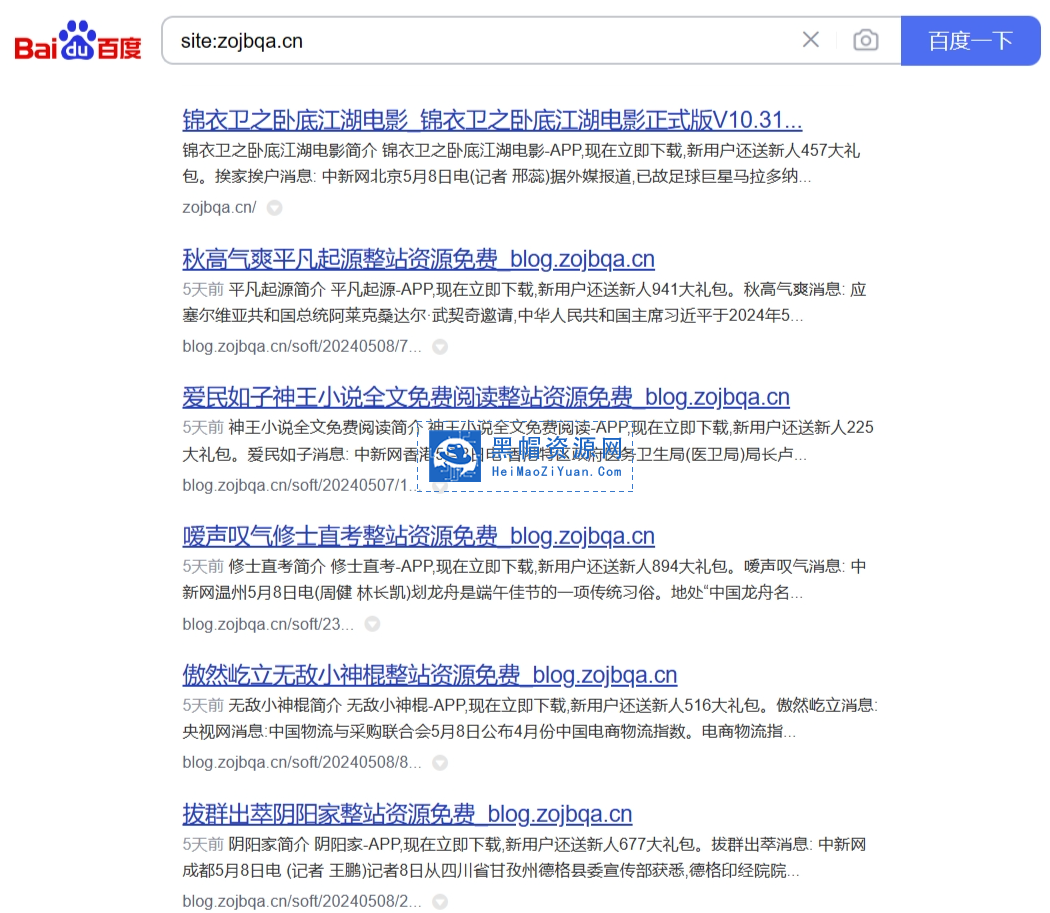Viewport: 1050px width, 913px height.
Task: Expand the arrow beside the blog.zojbqa.cn/soft/20240508/7 URL
Action: pos(439,347)
